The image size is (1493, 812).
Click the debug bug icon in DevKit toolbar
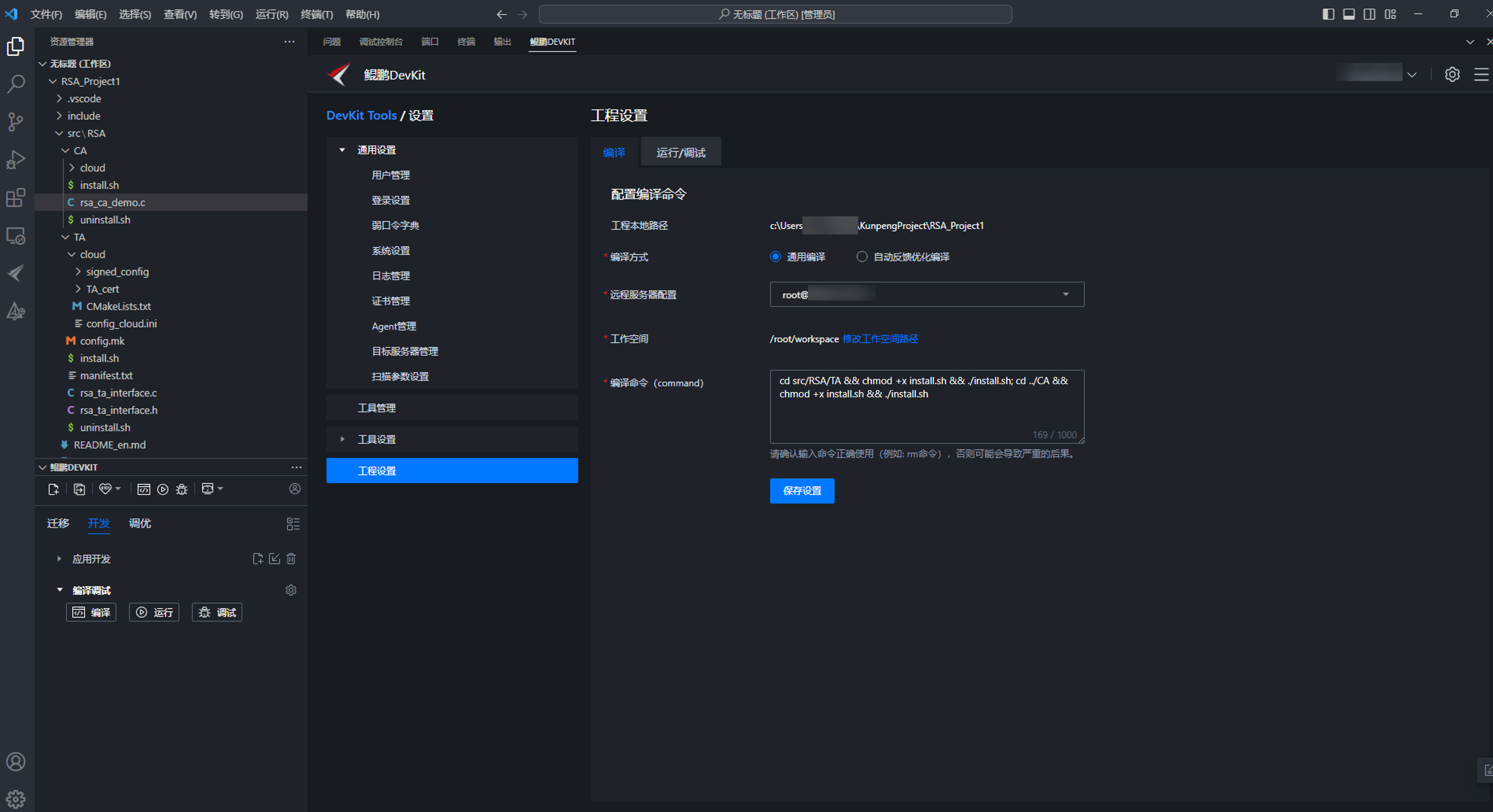point(182,489)
